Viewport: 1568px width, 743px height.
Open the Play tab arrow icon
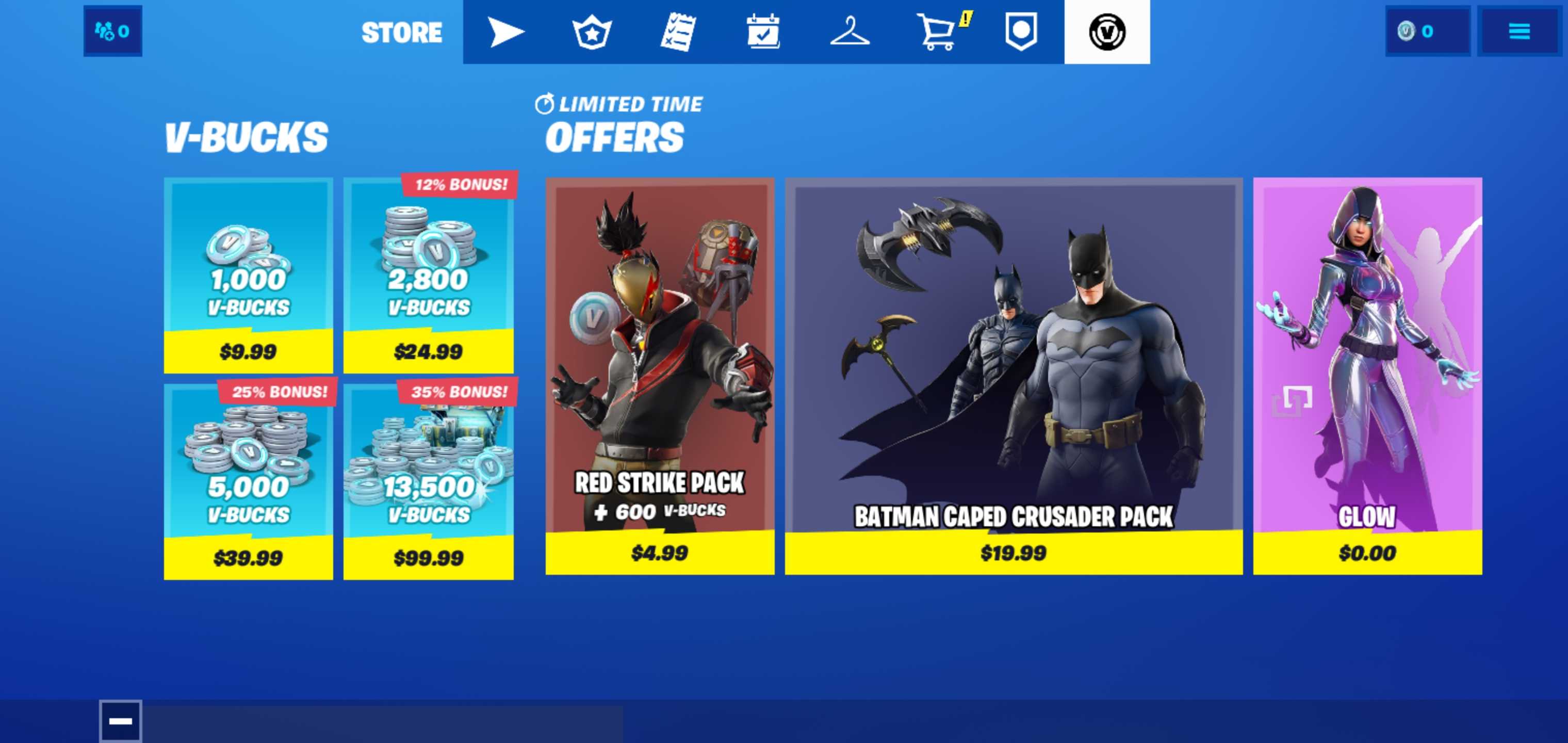coord(506,31)
